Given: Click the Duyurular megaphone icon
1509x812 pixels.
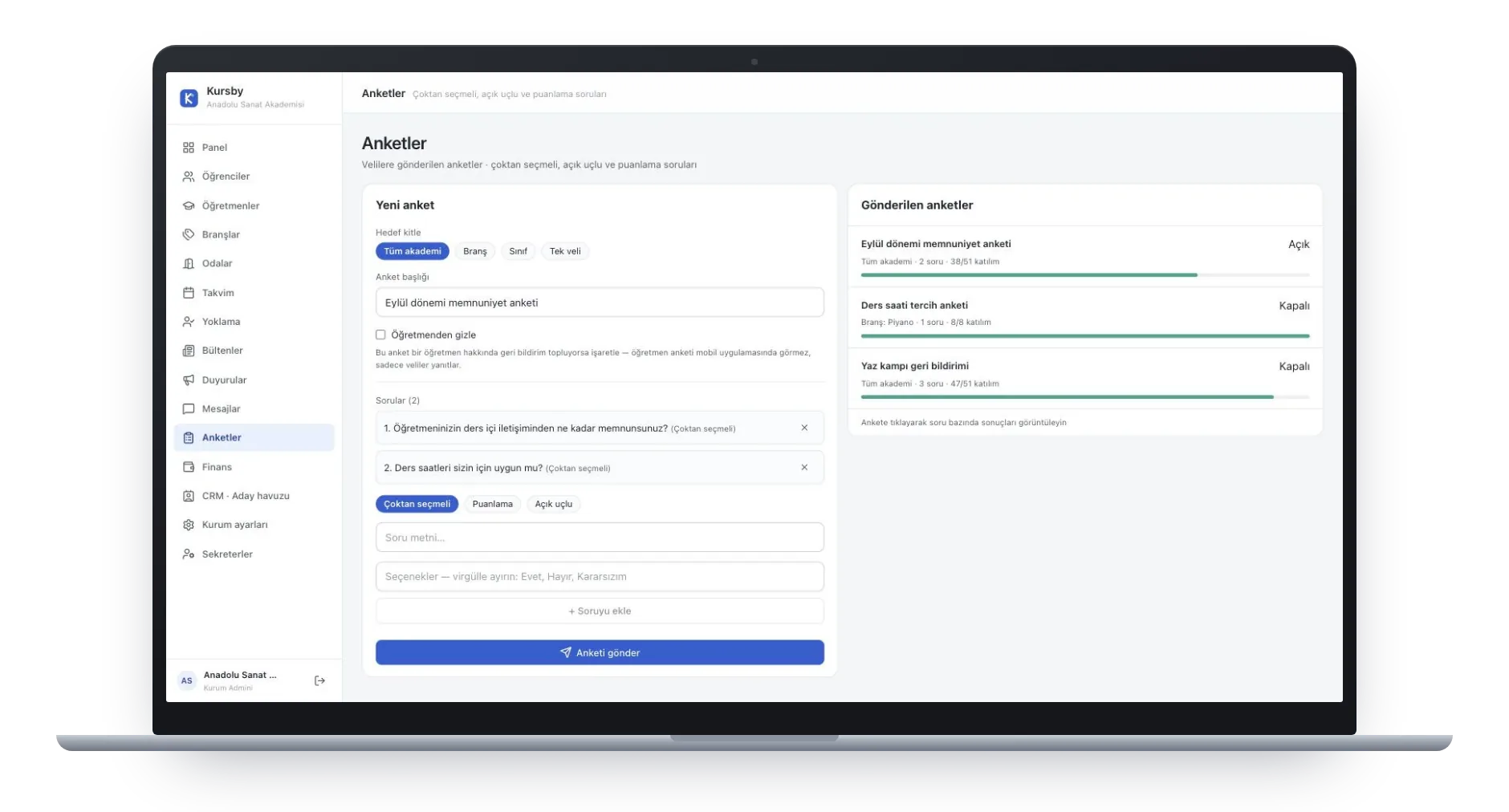Looking at the screenshot, I should [189, 380].
